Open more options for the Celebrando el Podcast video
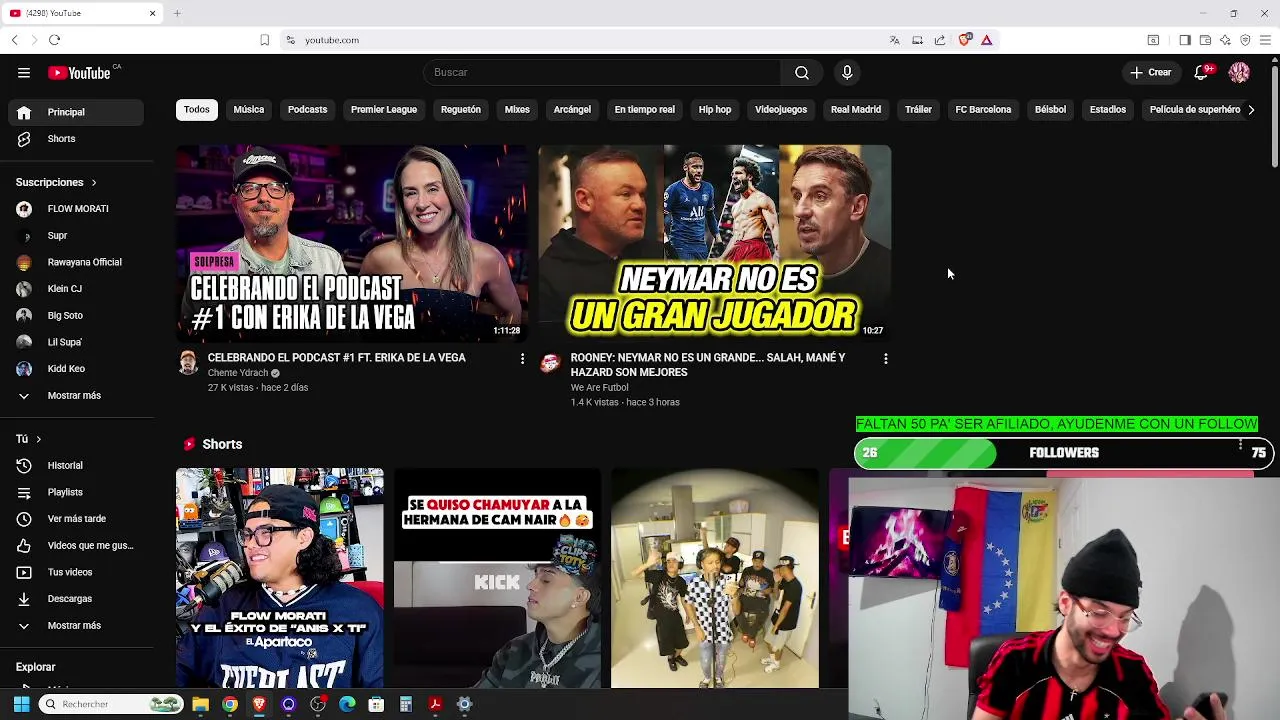The image size is (1280, 720). click(522, 358)
